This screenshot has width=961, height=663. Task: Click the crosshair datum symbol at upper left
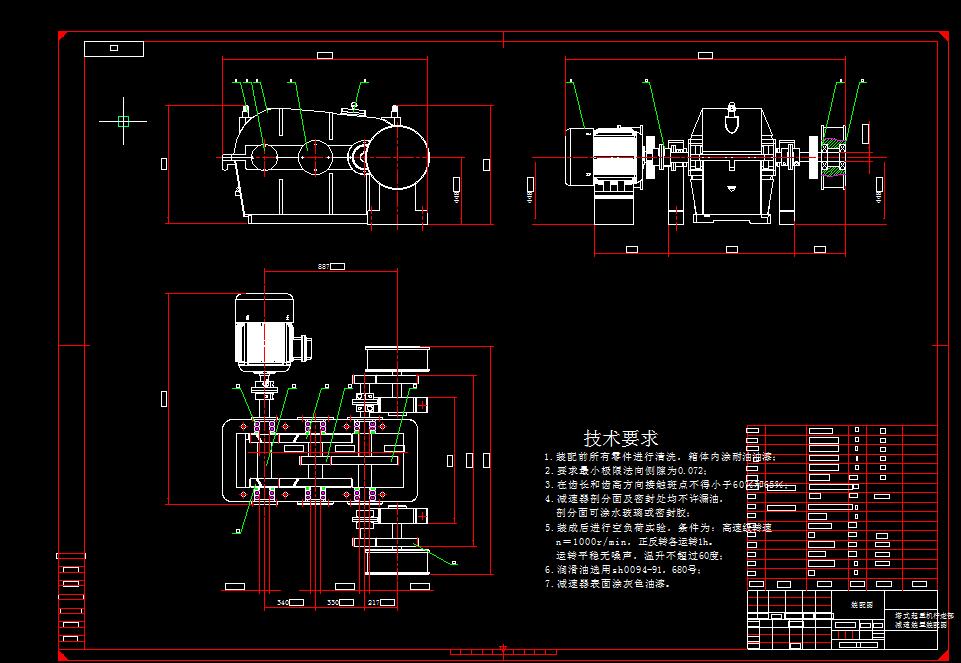pyautogui.click(x=122, y=120)
